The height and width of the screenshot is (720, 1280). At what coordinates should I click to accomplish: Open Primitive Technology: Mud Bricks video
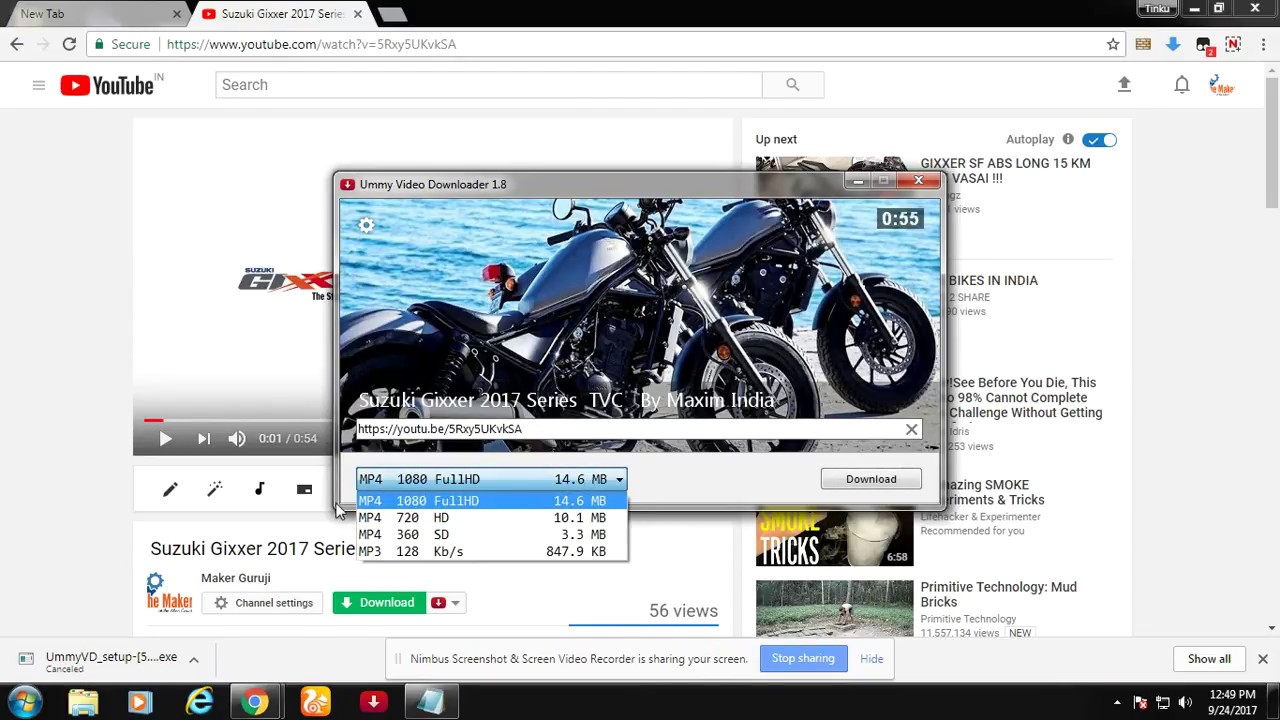(998, 594)
